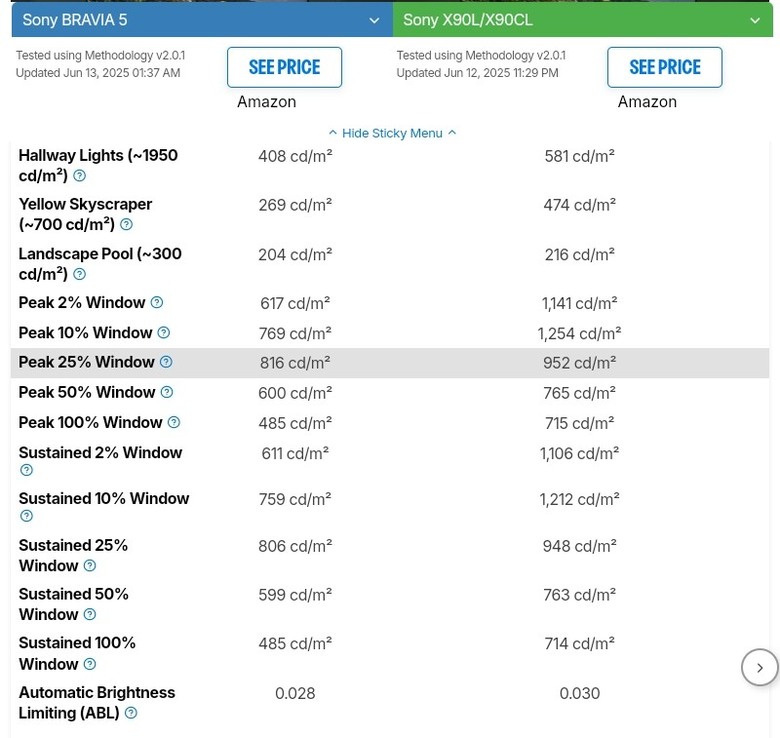This screenshot has height=738, width=780.
Task: Click the 408 cd/m² value
Action: pyautogui.click(x=295, y=156)
